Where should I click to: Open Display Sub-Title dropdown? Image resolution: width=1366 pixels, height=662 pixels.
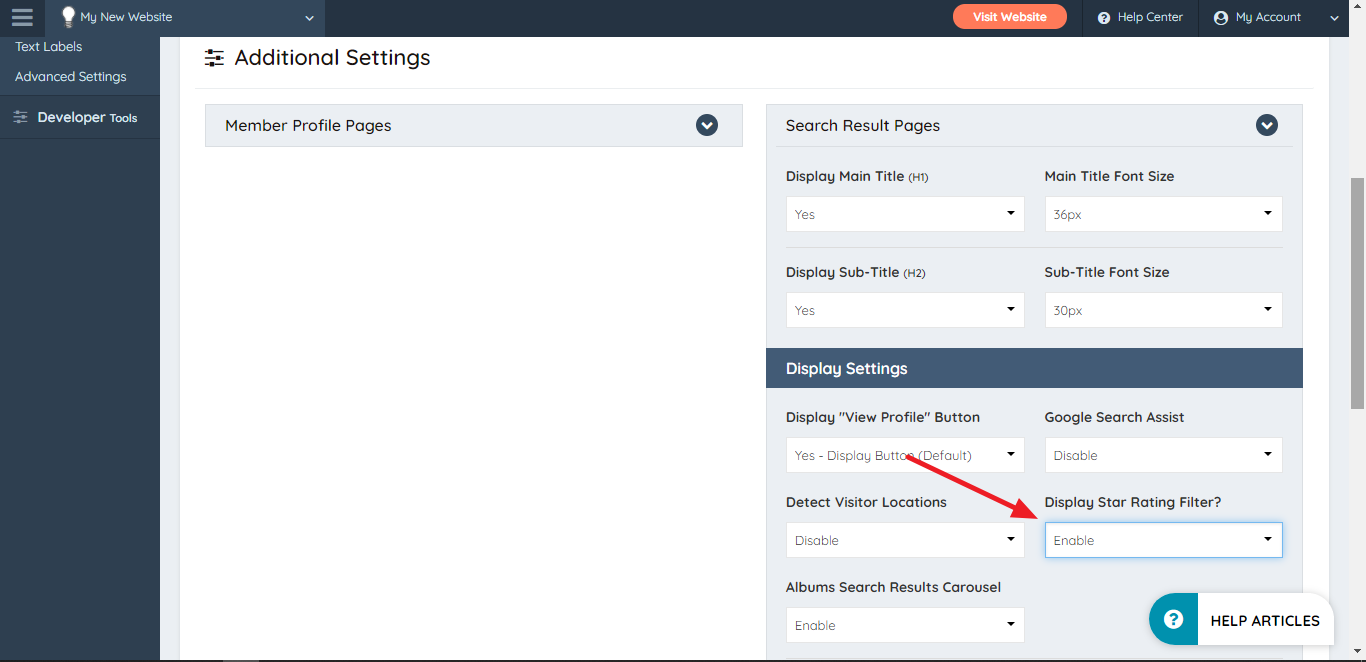point(905,310)
